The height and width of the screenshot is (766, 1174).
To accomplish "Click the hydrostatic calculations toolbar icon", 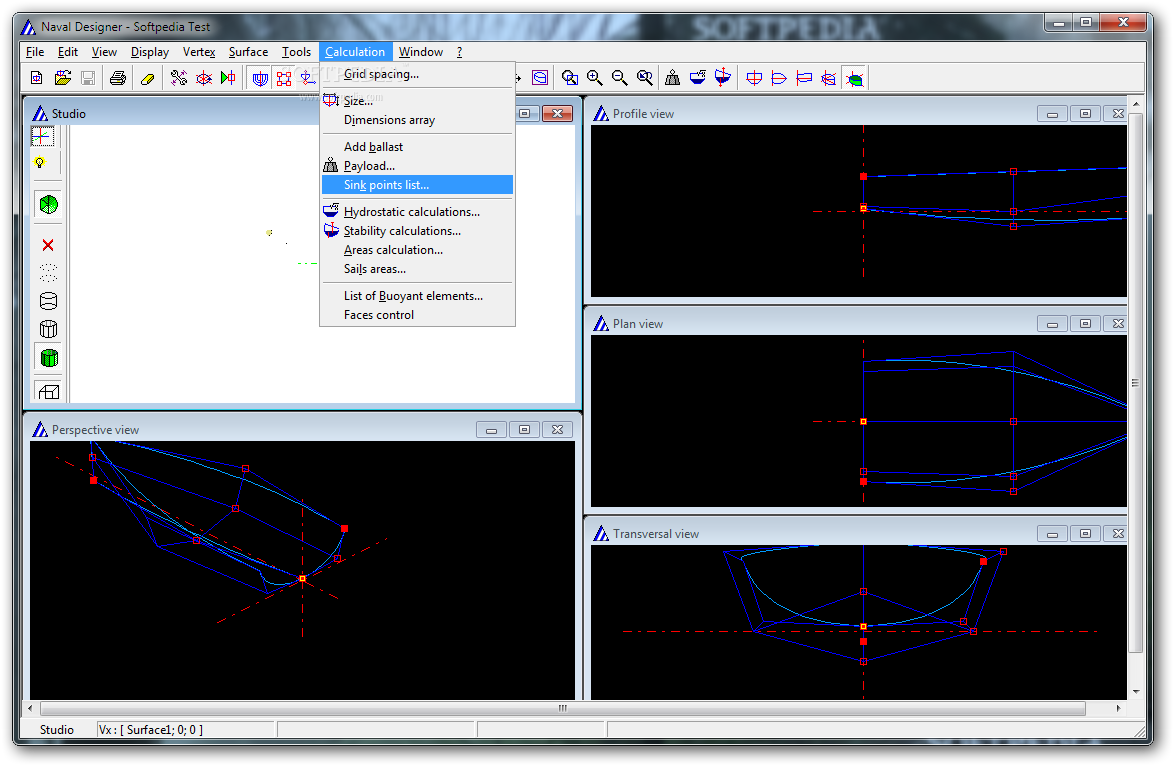I will tap(697, 78).
